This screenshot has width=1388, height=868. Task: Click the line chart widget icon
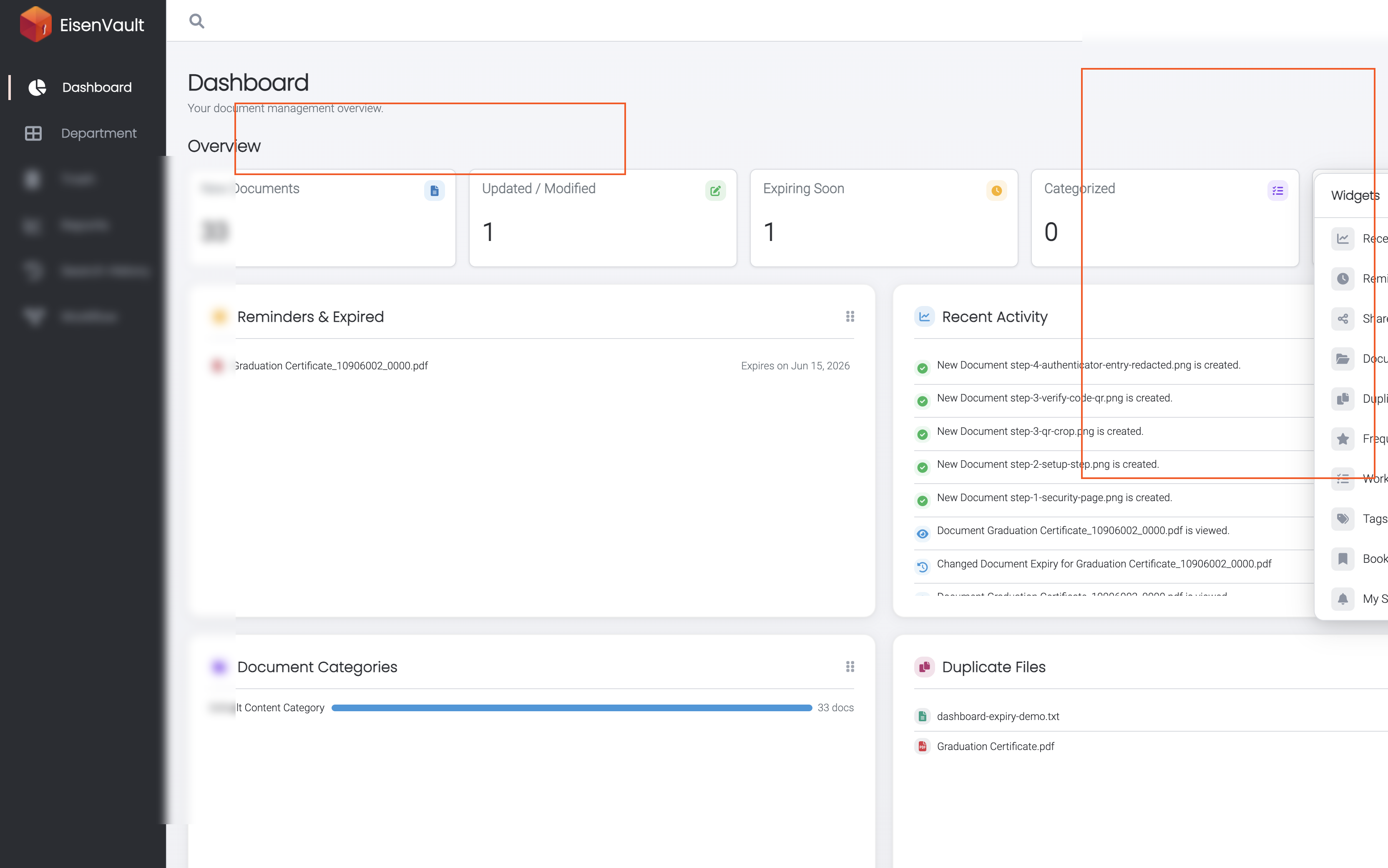pyautogui.click(x=1343, y=238)
